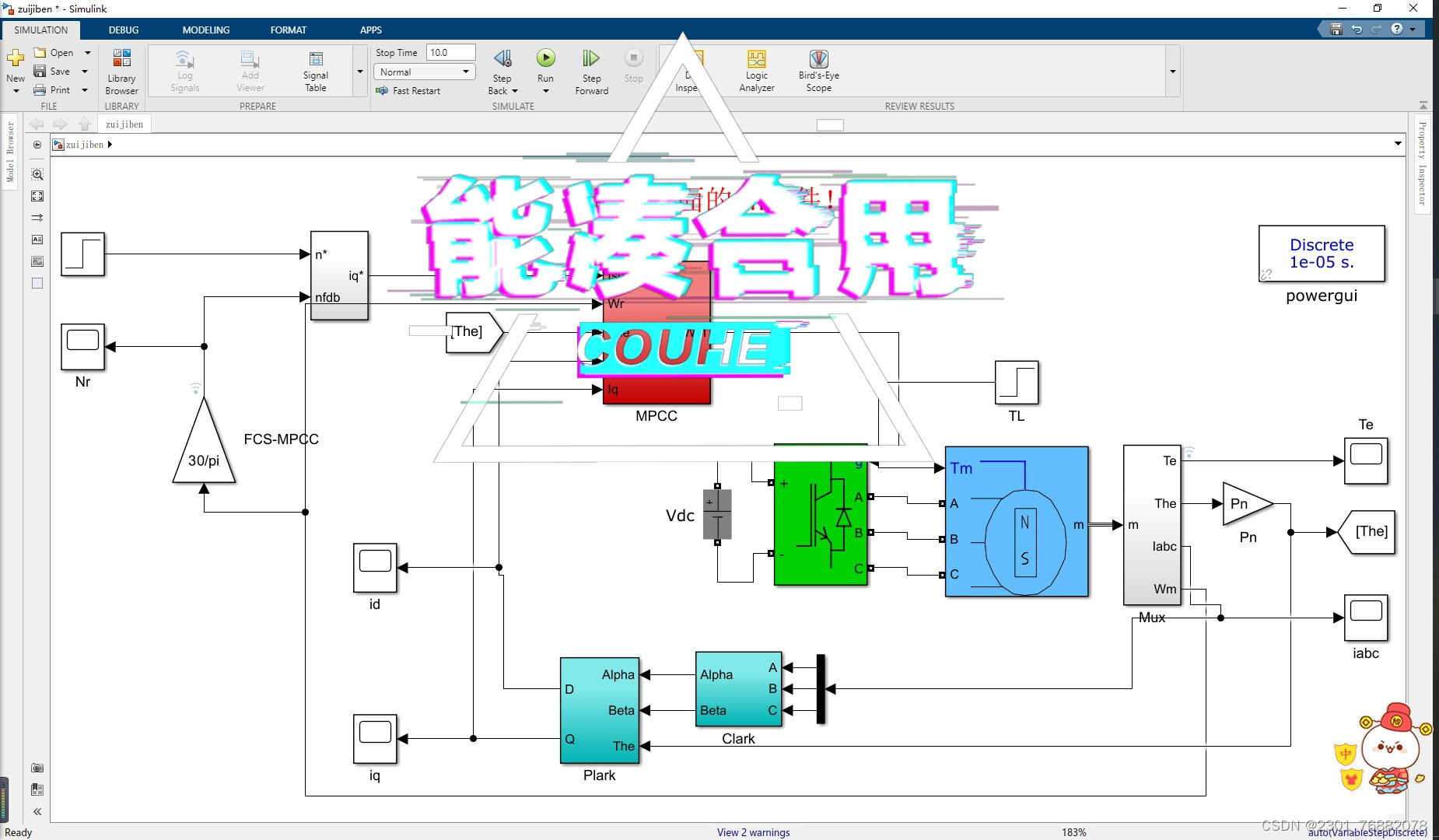Open the Normal simulation mode dropdown

[425, 72]
